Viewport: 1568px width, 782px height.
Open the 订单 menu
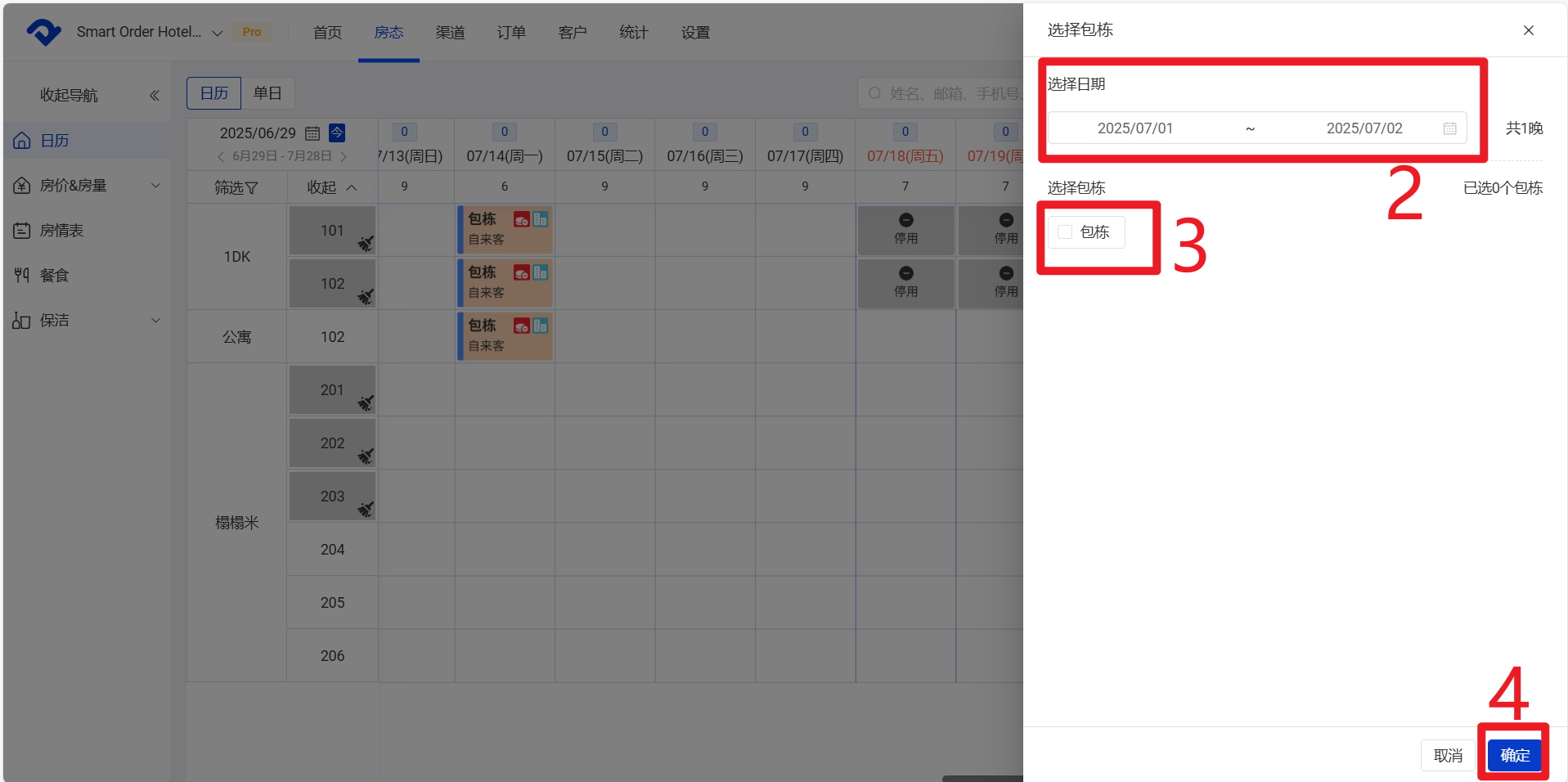[511, 33]
